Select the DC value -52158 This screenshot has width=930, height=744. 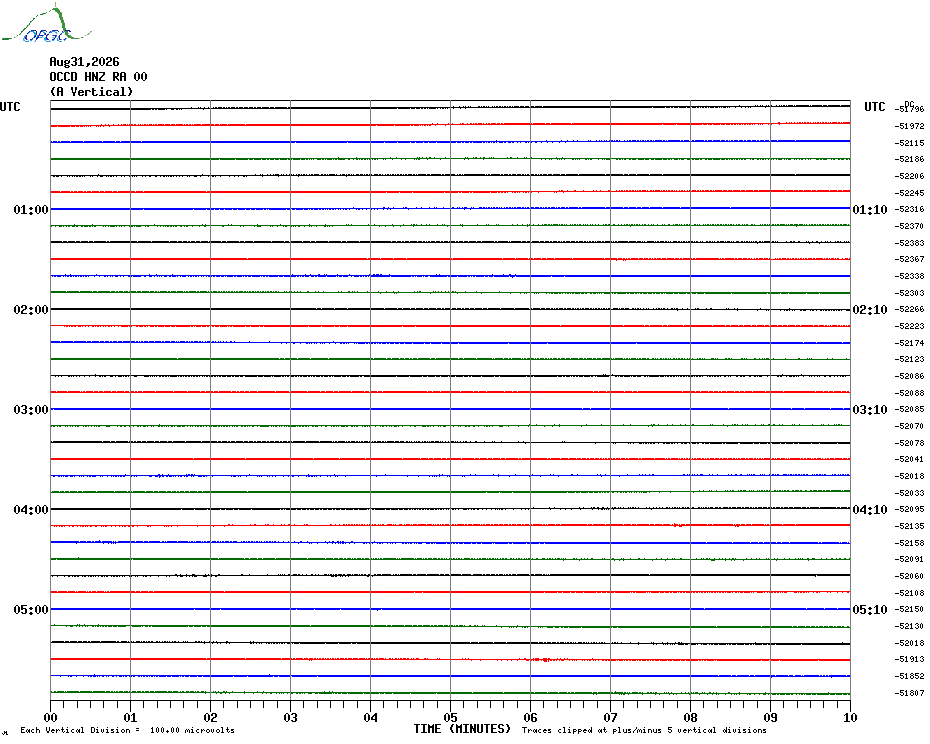909,543
